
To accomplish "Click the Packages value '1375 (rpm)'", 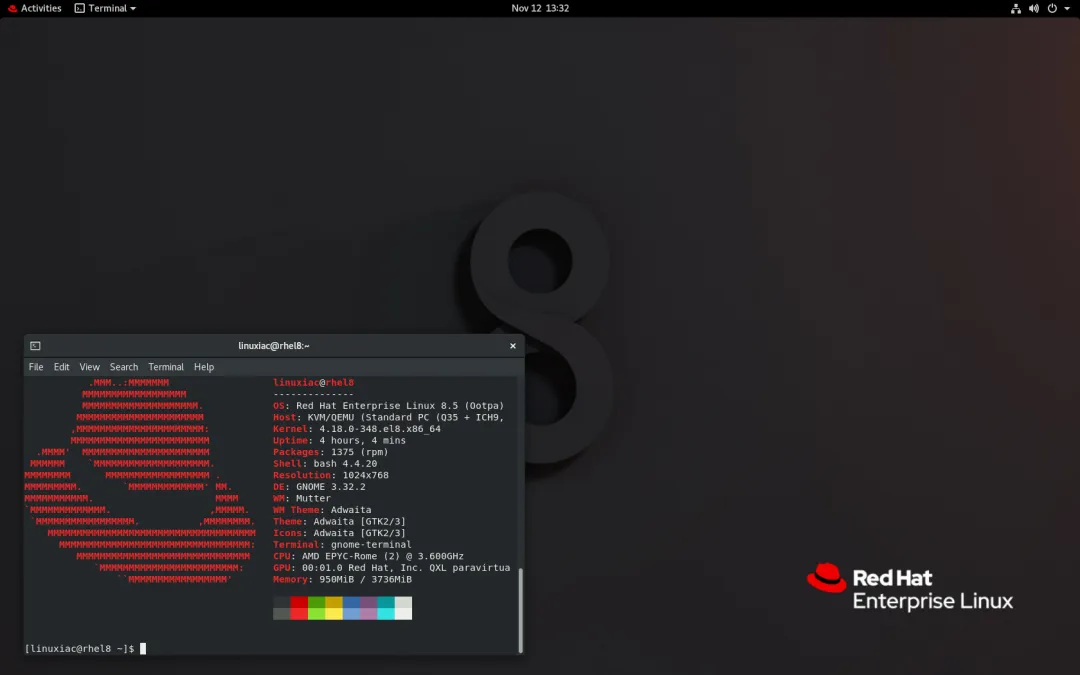I will click(360, 452).
